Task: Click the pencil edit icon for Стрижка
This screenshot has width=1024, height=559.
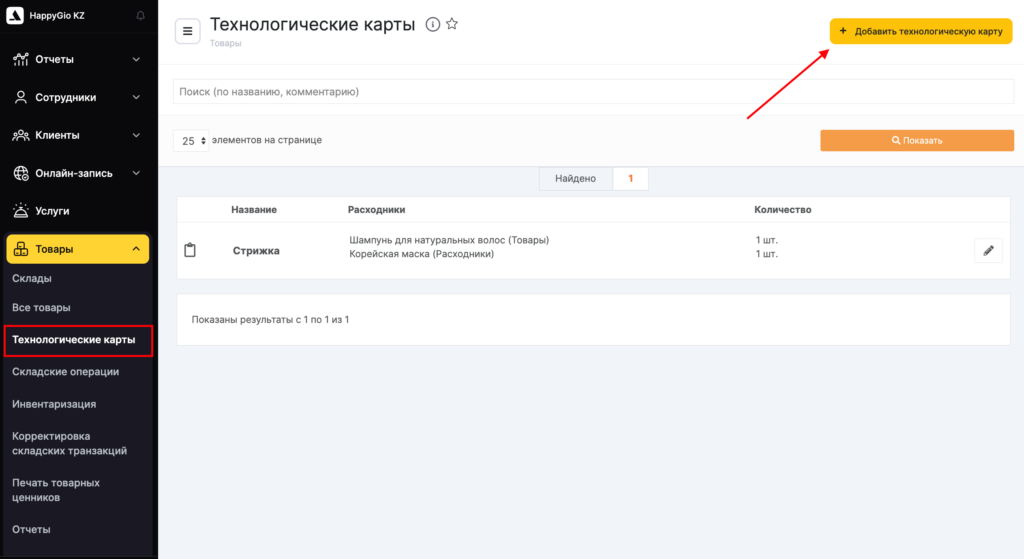Action: pos(988,251)
